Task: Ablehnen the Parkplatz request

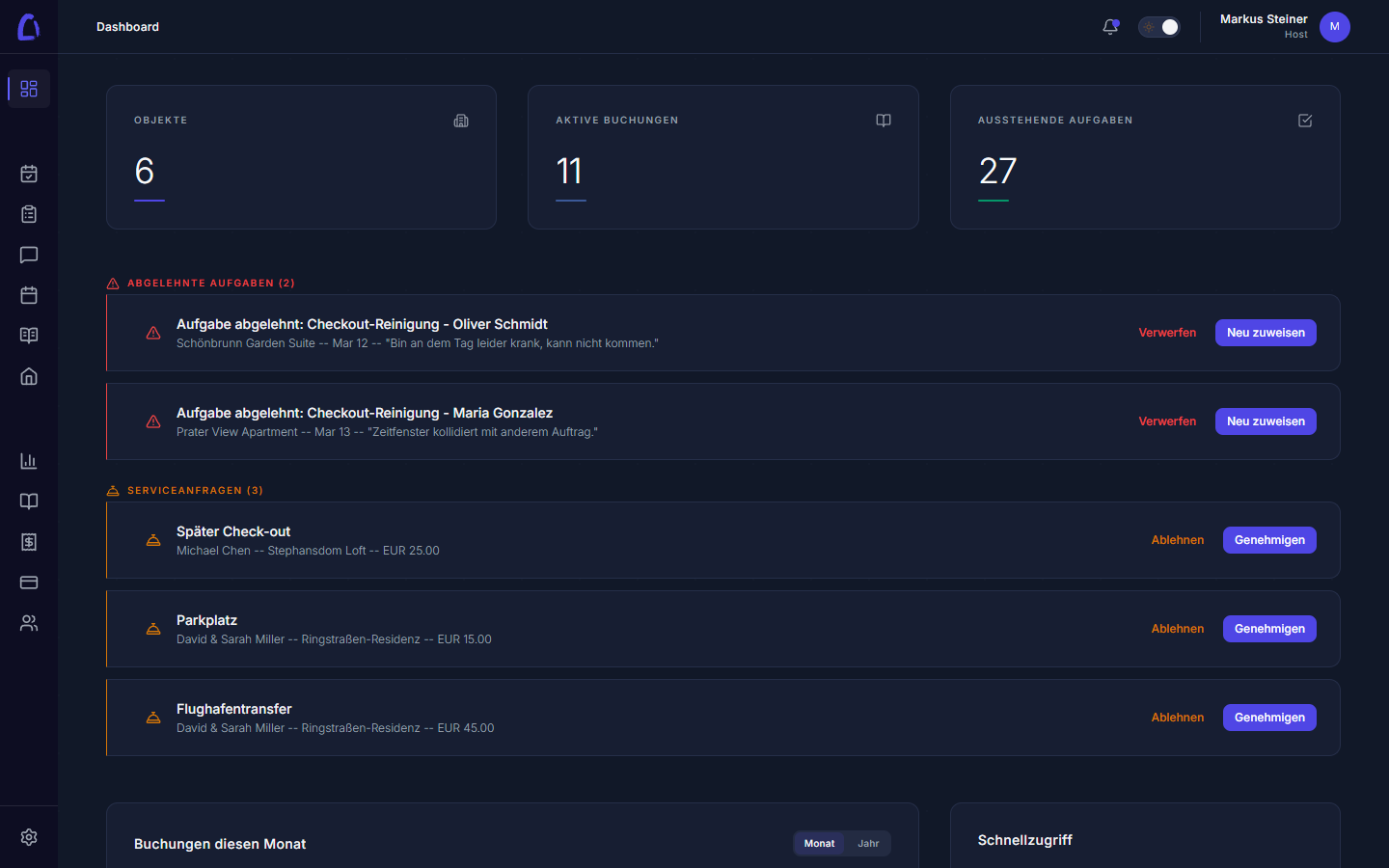Action: 1177,629
